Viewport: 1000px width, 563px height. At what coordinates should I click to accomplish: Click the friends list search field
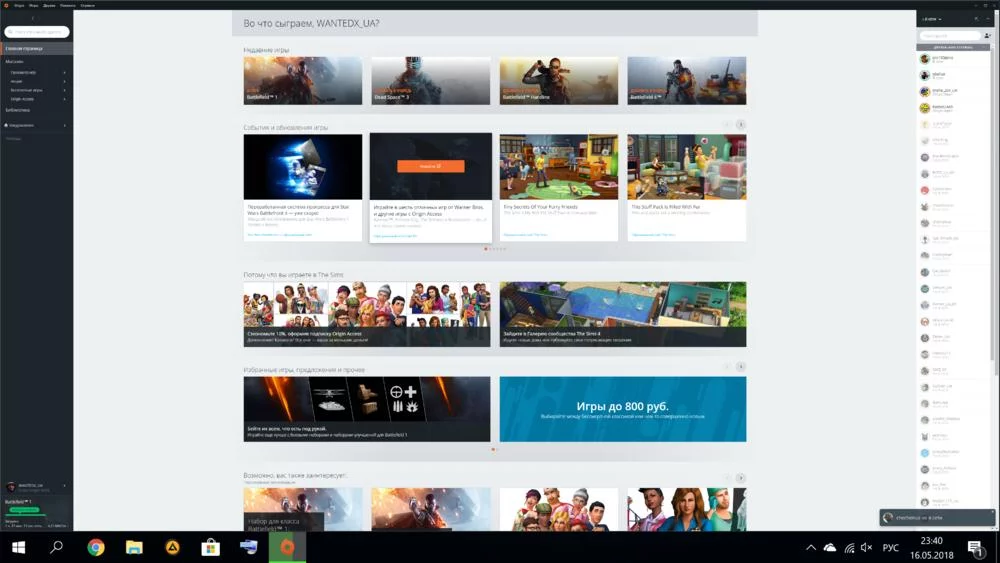pos(950,36)
